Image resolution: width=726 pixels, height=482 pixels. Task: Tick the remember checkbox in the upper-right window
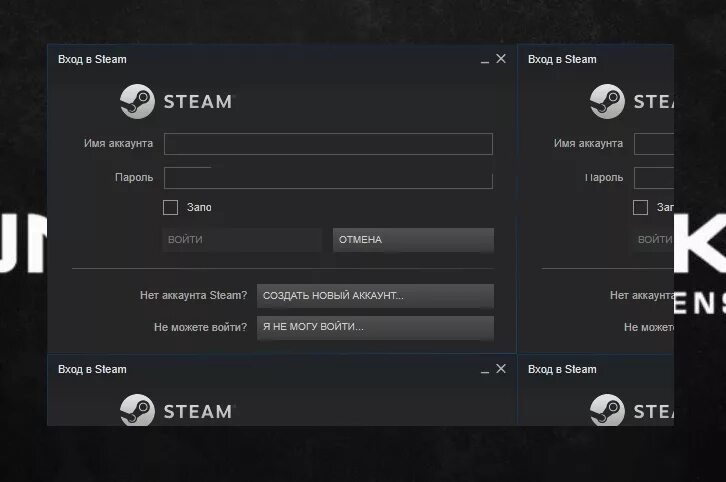pos(640,207)
